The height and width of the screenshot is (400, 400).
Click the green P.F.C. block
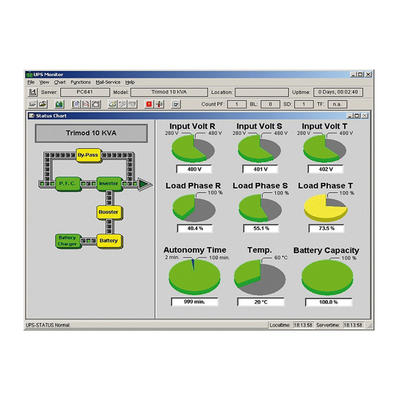coord(68,184)
